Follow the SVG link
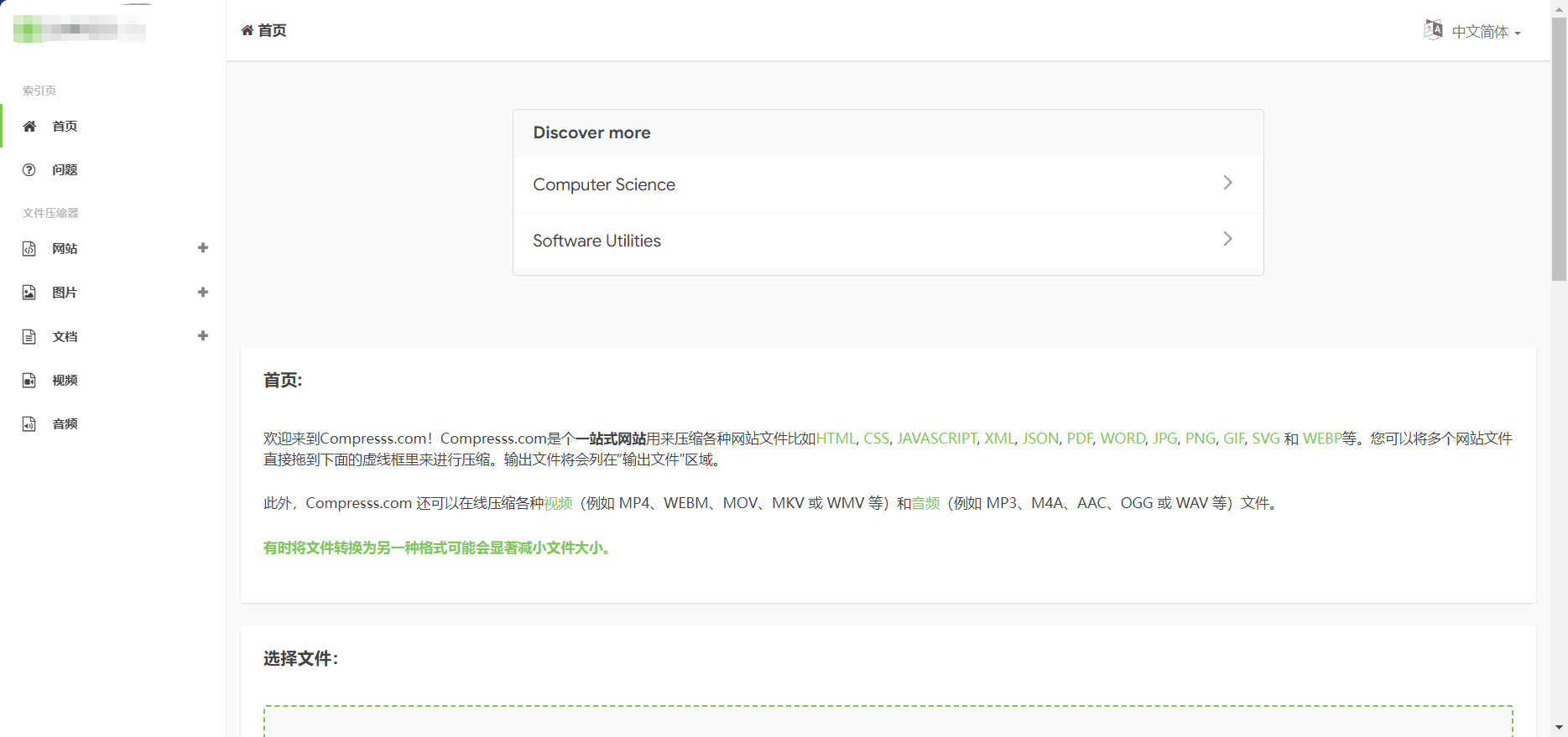Viewport: 1568px width, 737px height. coord(1266,439)
